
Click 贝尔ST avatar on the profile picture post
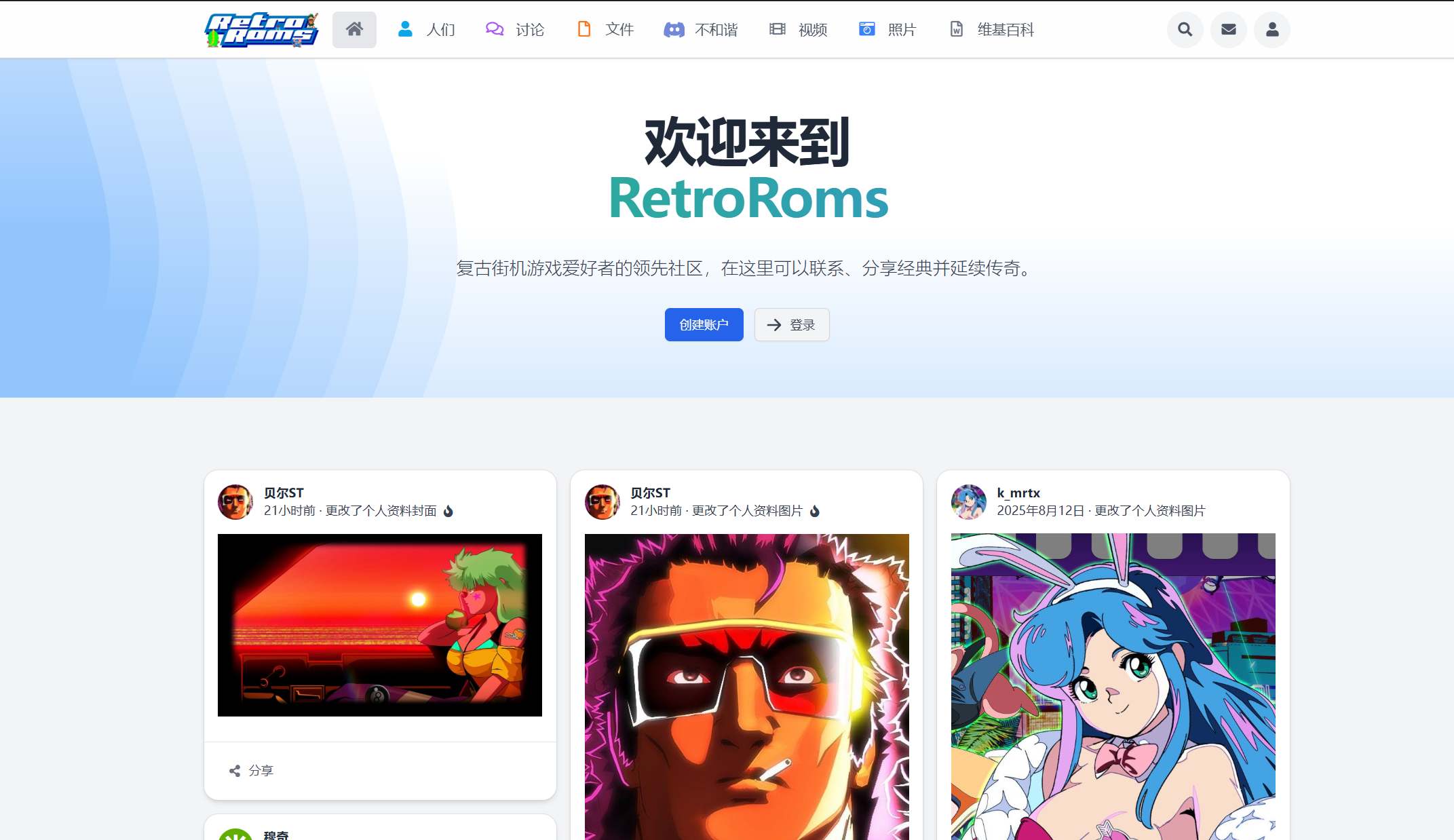(602, 502)
